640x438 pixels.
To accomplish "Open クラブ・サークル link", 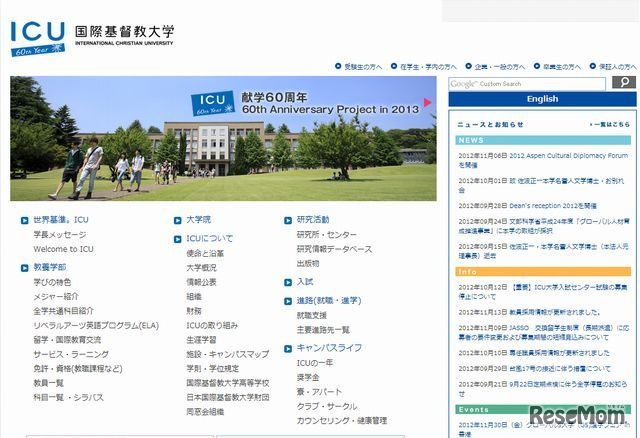I will pyautogui.click(x=327, y=407).
